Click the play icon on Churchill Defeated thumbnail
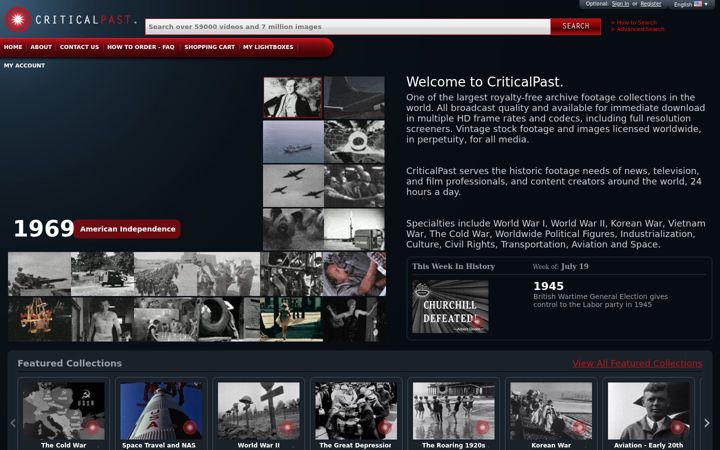 (477, 322)
